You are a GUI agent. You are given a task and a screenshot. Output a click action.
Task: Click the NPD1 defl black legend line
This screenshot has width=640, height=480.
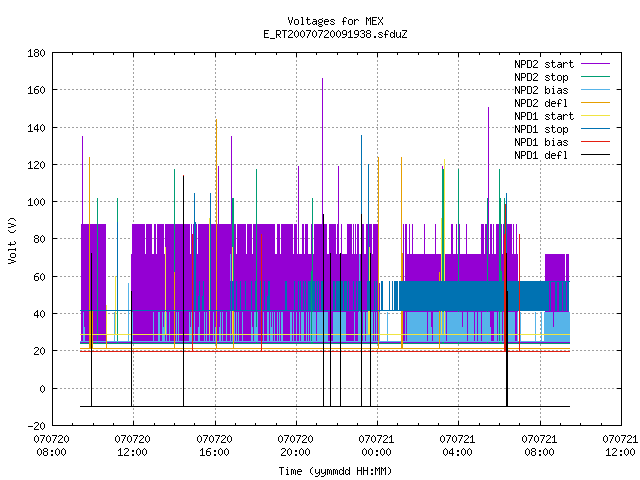pyautogui.click(x=595, y=155)
